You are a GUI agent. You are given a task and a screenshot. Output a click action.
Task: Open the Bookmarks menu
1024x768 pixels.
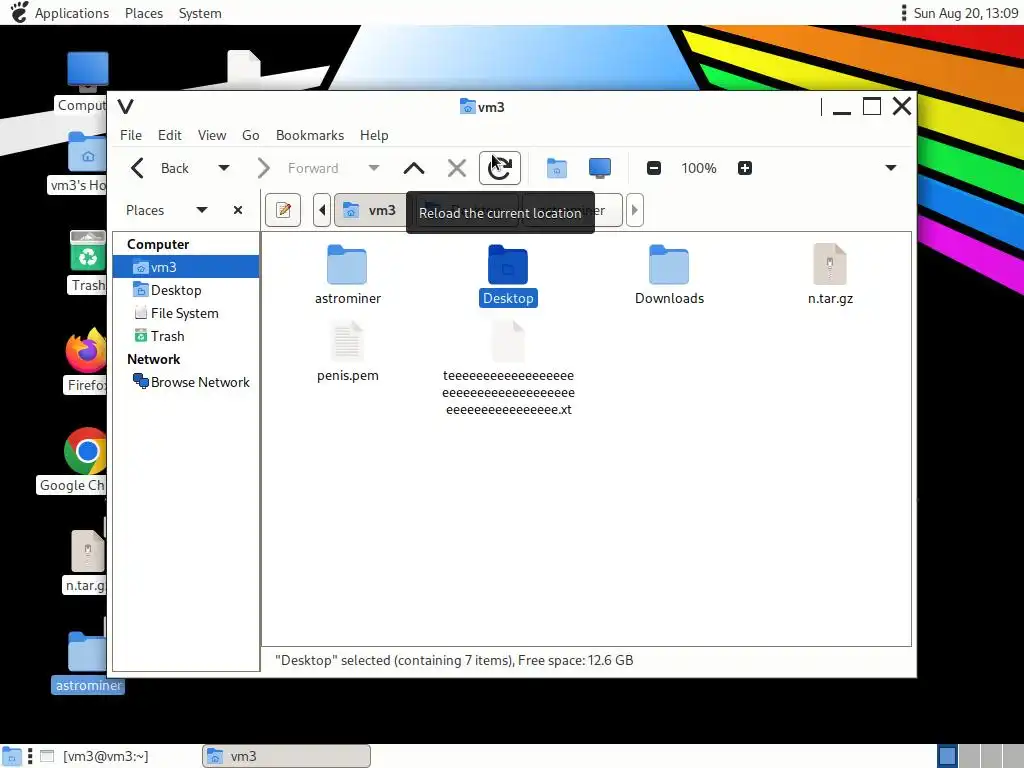click(310, 135)
